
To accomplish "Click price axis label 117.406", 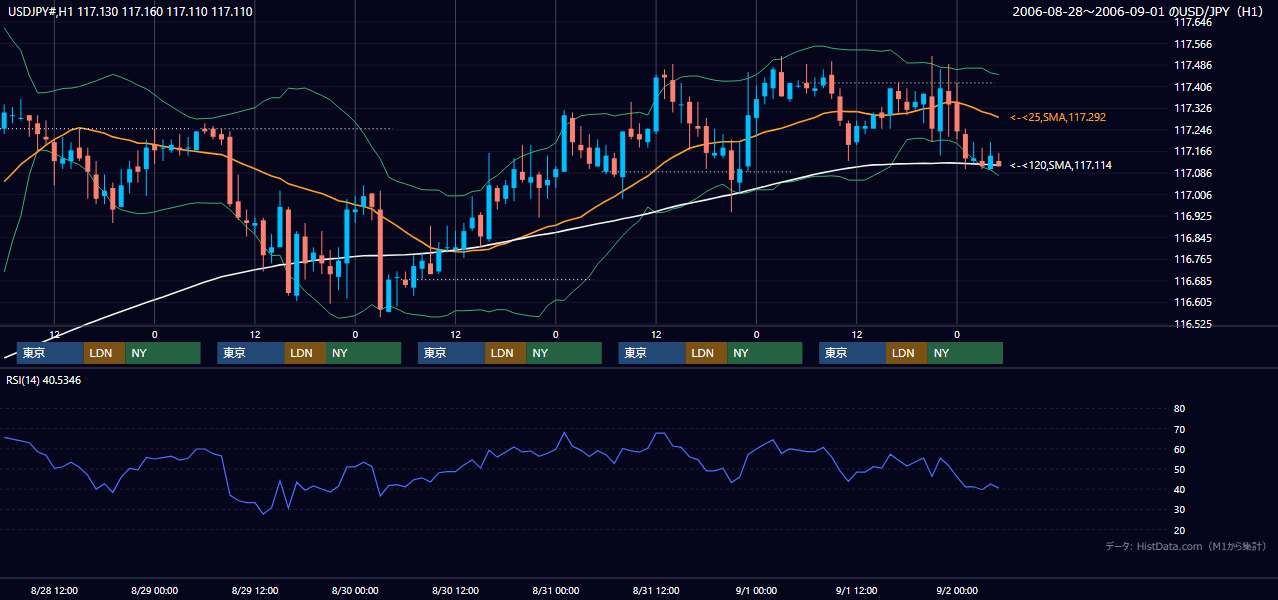I will (x=1193, y=87).
